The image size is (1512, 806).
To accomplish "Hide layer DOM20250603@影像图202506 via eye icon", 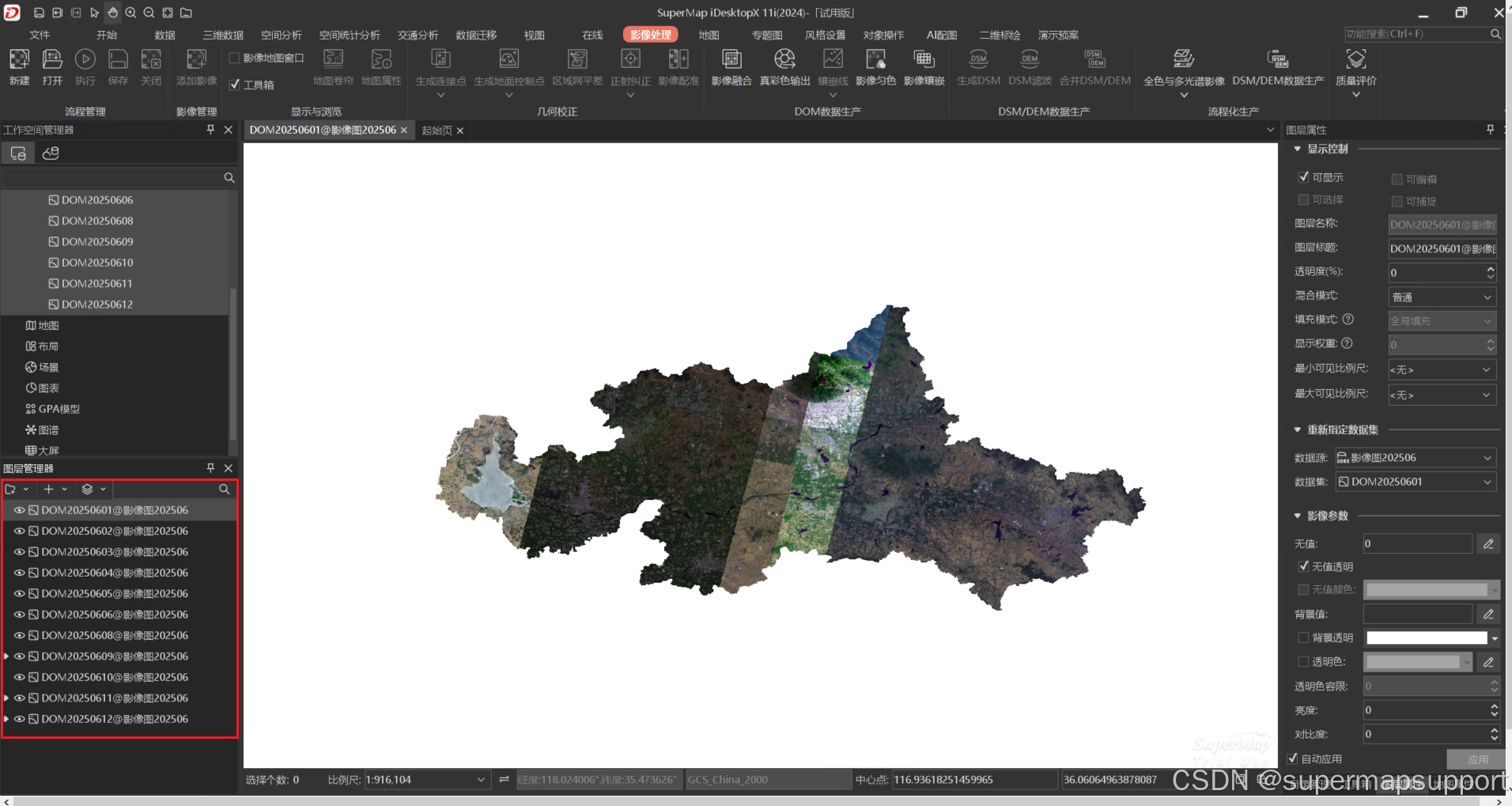I will coord(20,552).
